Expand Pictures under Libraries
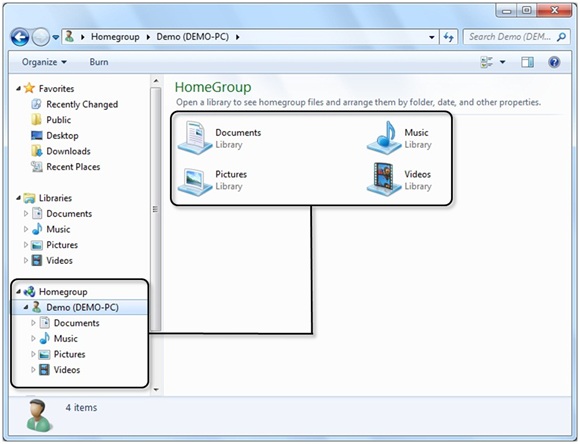The width and height of the screenshot is (580, 444). 26,245
